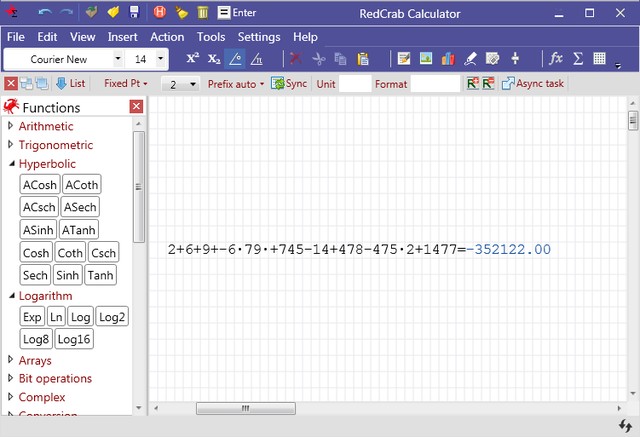Click the Sigma sum icon
The width and height of the screenshot is (640, 437).
pos(577,59)
